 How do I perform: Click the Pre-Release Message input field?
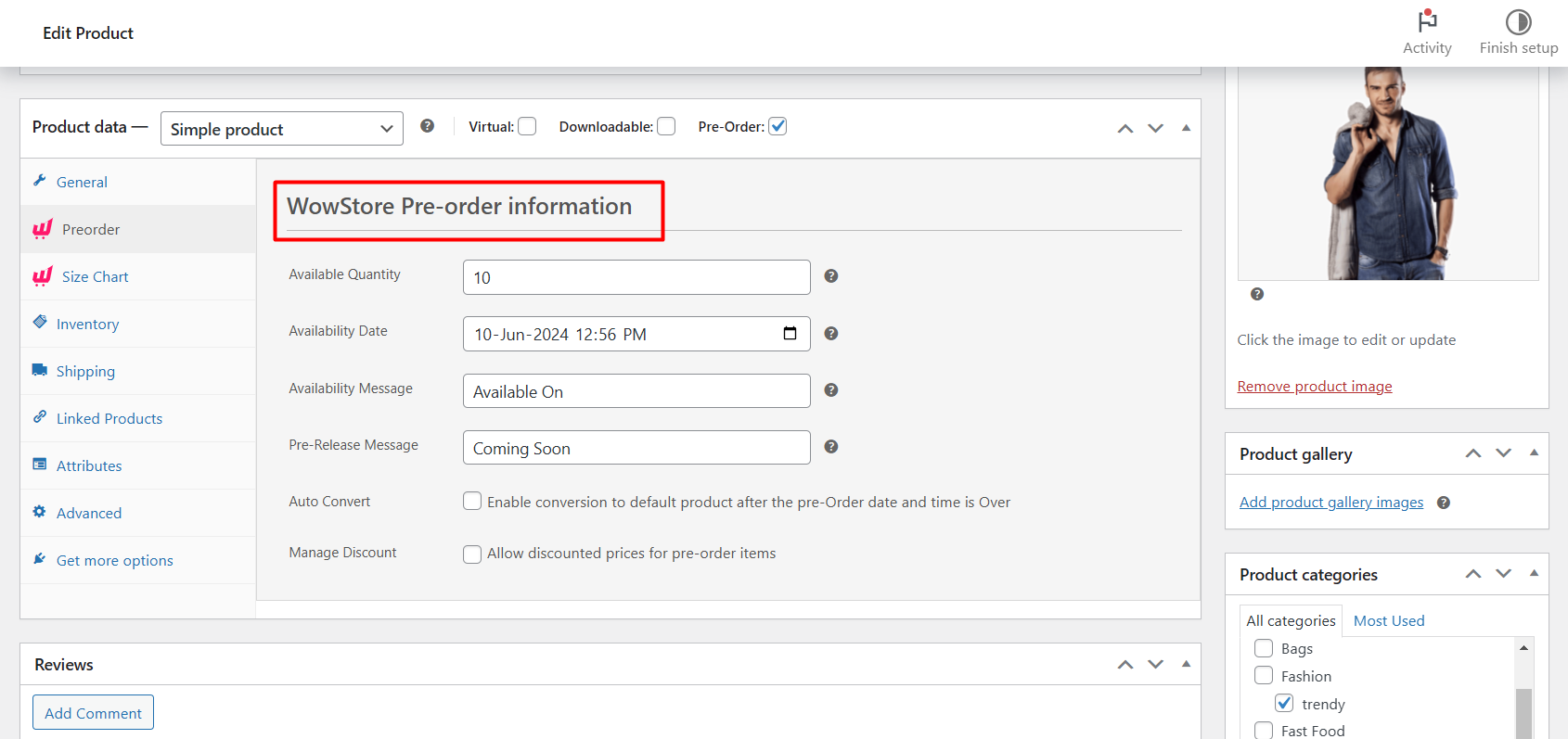coord(636,448)
